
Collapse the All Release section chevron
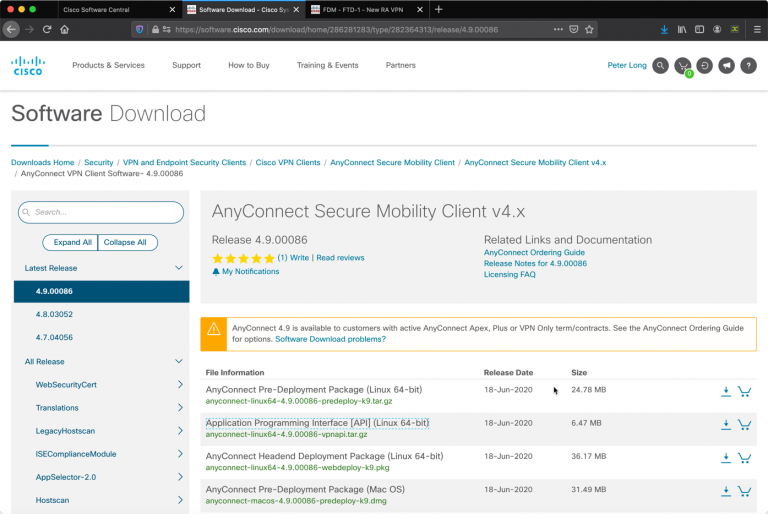[x=179, y=361]
